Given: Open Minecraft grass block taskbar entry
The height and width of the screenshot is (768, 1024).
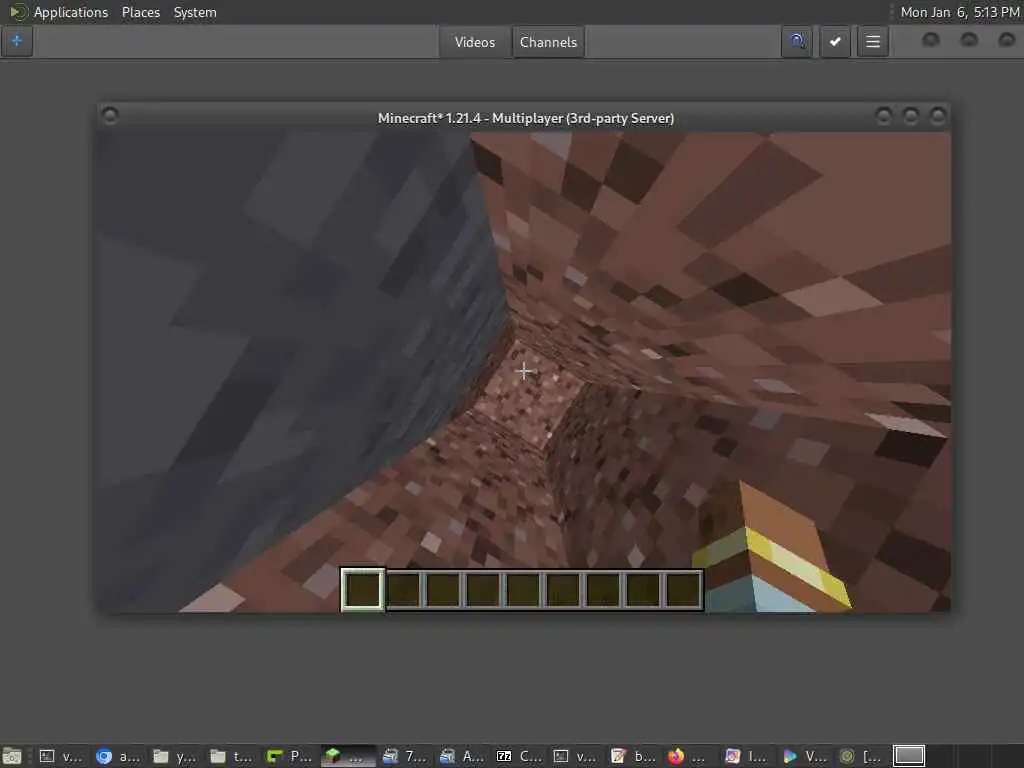Looking at the screenshot, I should point(348,756).
